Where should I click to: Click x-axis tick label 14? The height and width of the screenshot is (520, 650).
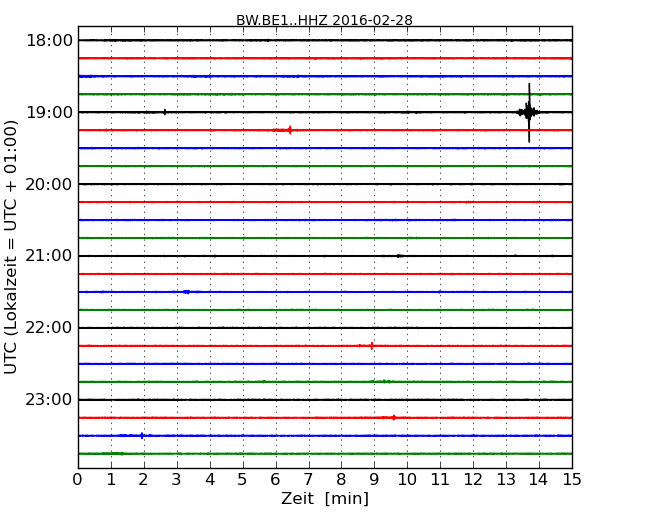(538, 479)
